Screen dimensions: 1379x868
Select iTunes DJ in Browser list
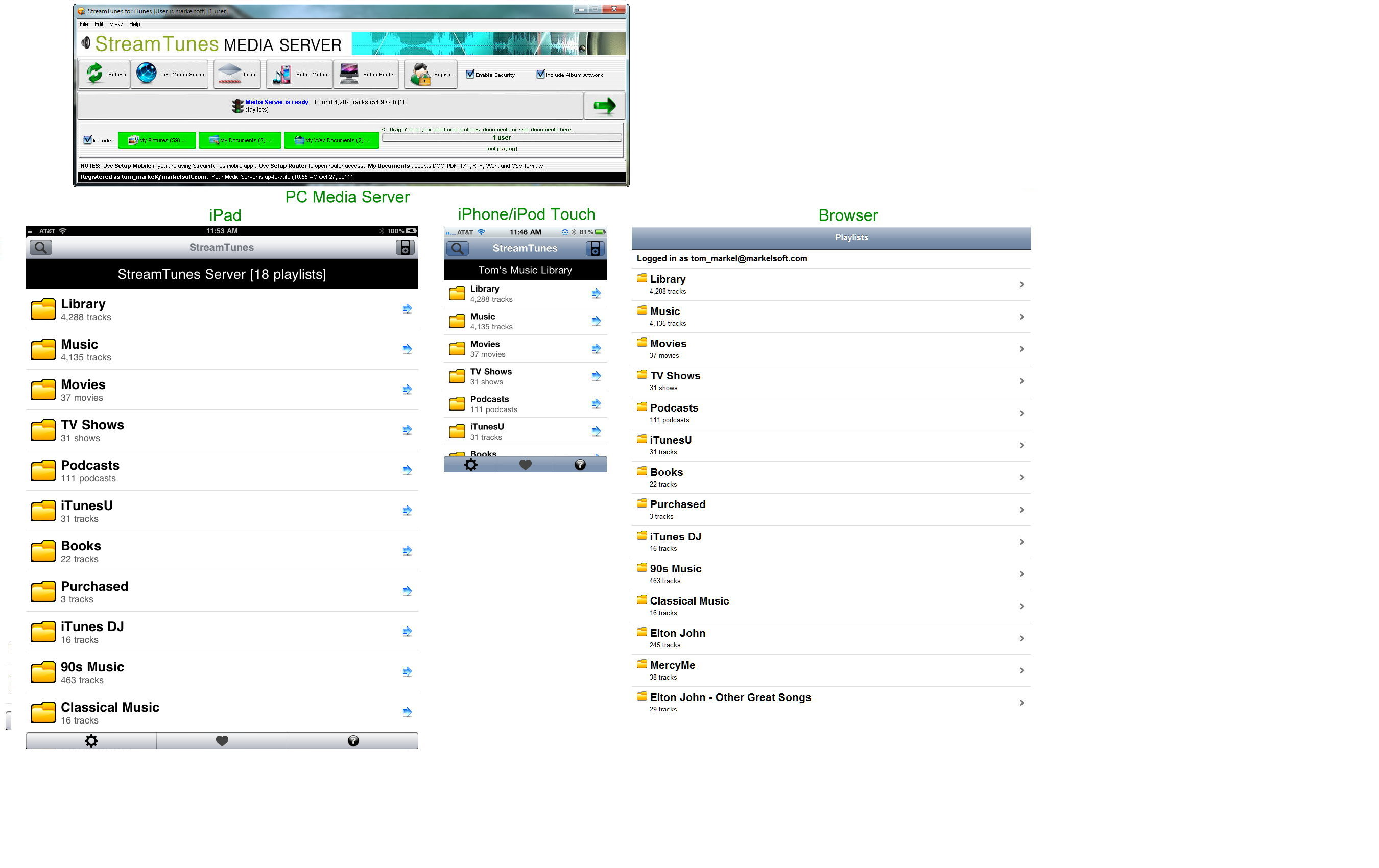[x=831, y=542]
